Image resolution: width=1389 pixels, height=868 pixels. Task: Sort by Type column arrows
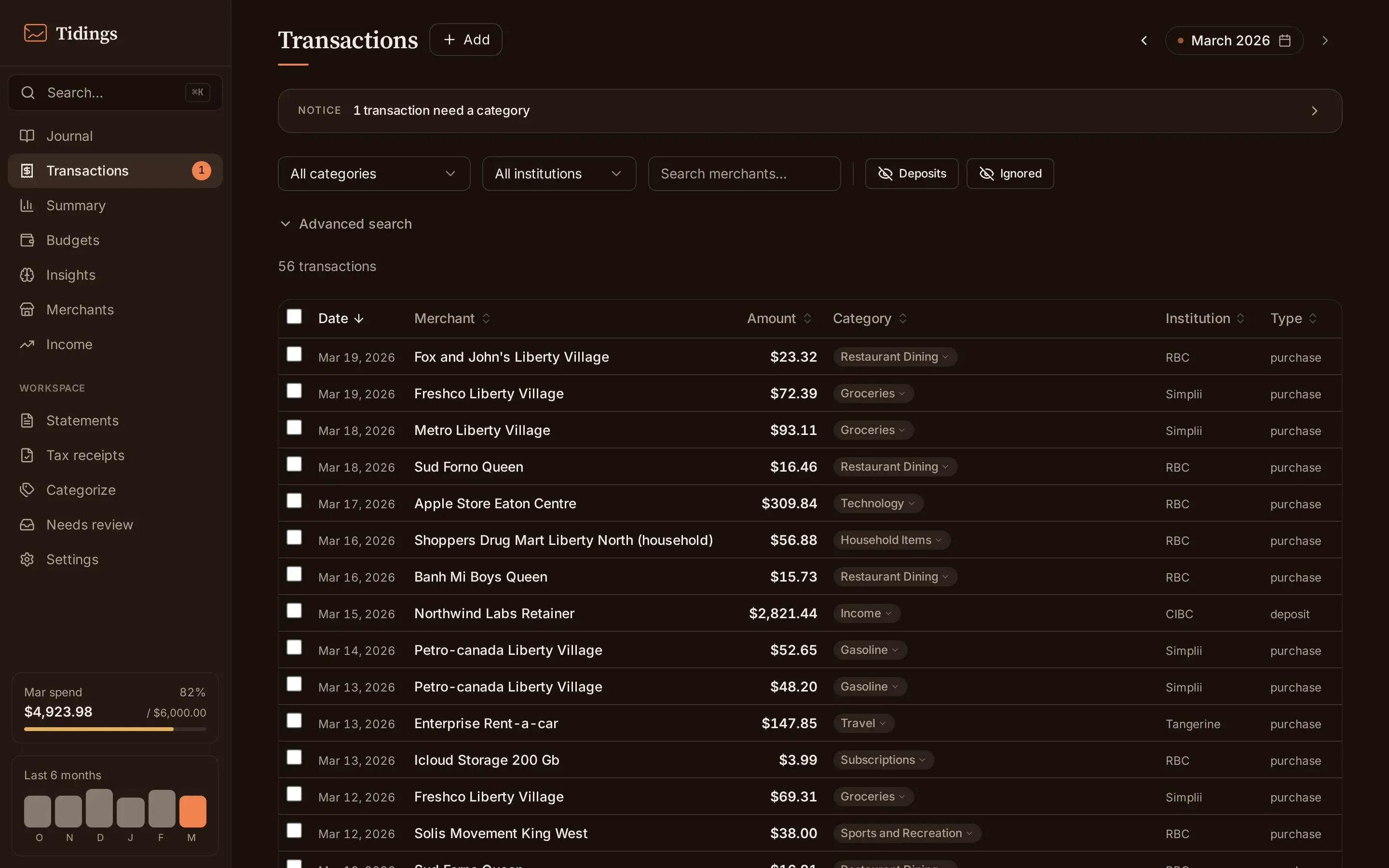tap(1313, 318)
